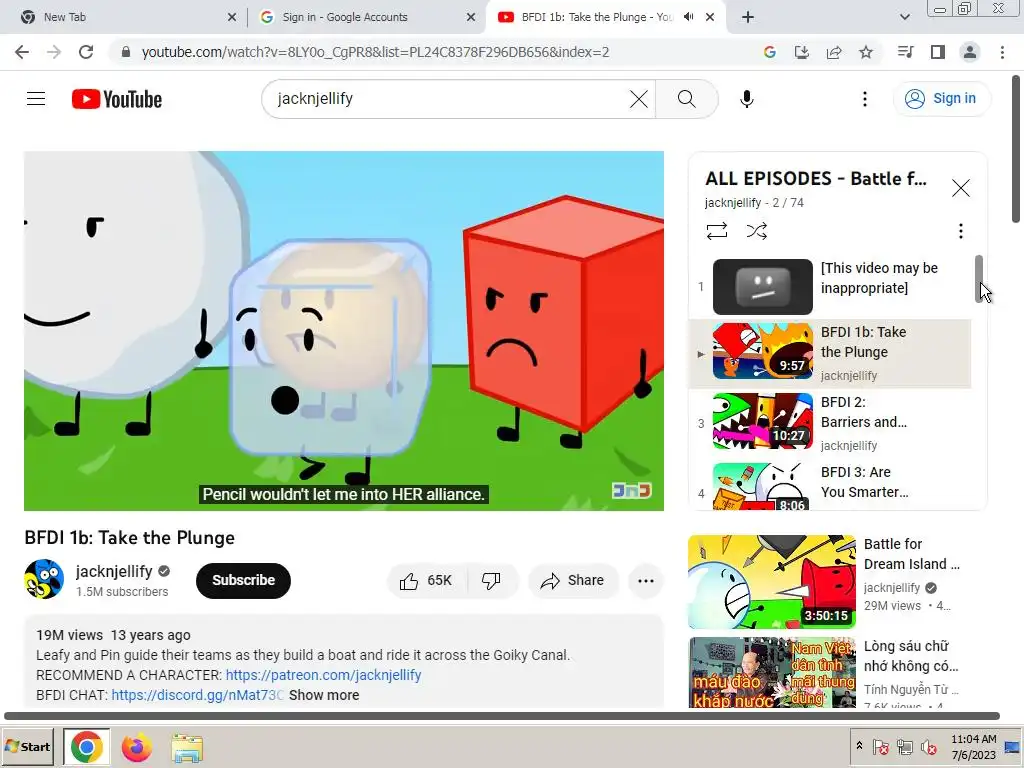The height and width of the screenshot is (768, 1024).
Task: Click the tray volume icon
Action: tap(928, 747)
